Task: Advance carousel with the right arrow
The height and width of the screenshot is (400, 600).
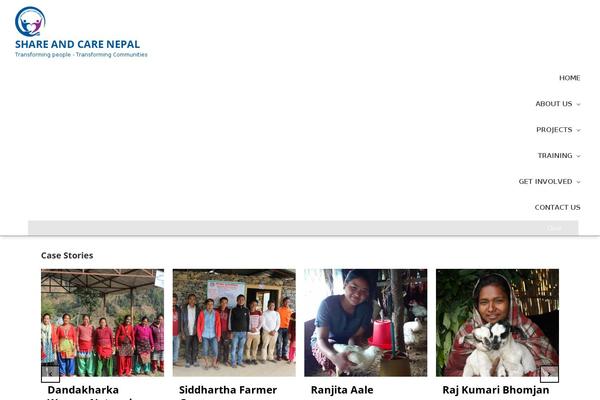Action: tap(549, 374)
